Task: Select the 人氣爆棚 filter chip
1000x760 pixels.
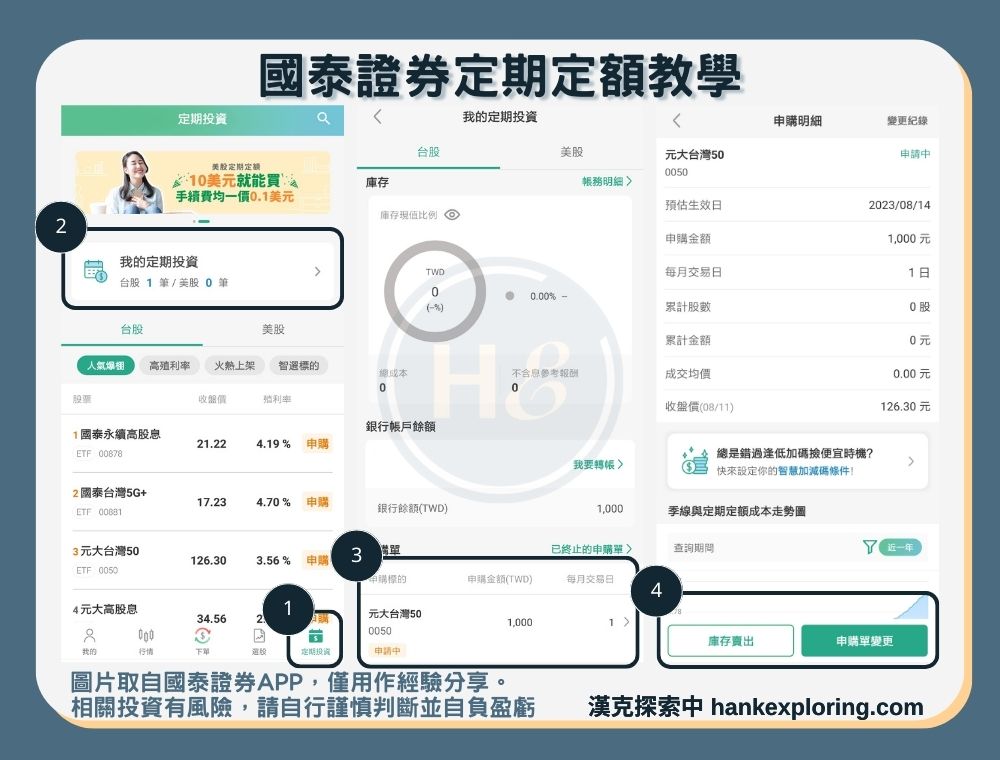Action: (106, 365)
